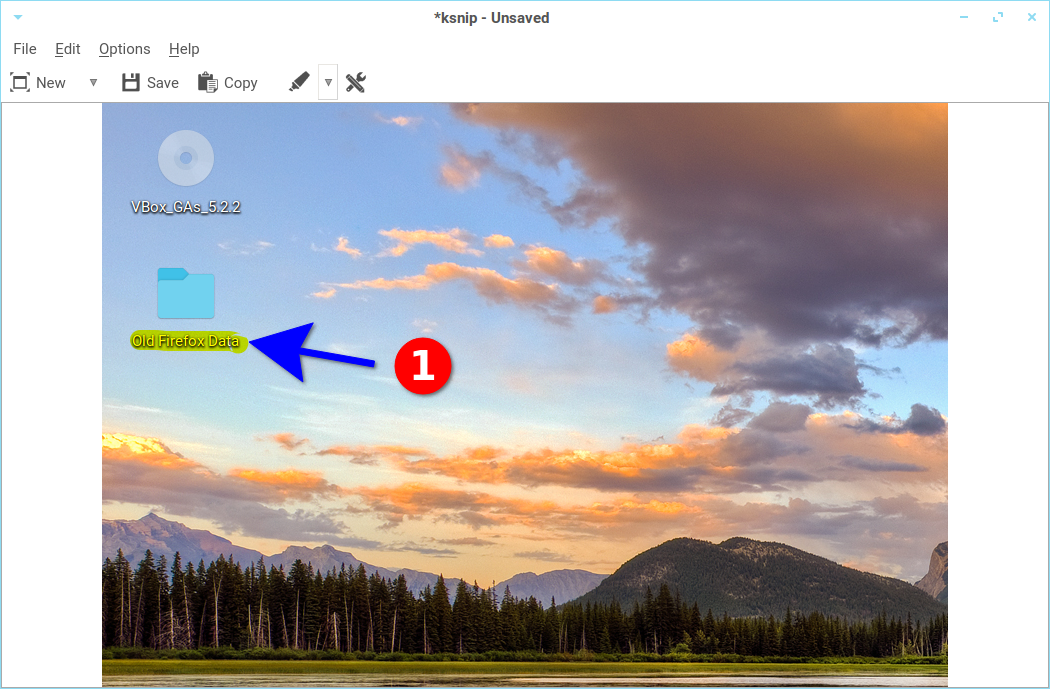Open the window menu arrow in title bar
Viewport: 1050px width, 689px height.
point(18,17)
